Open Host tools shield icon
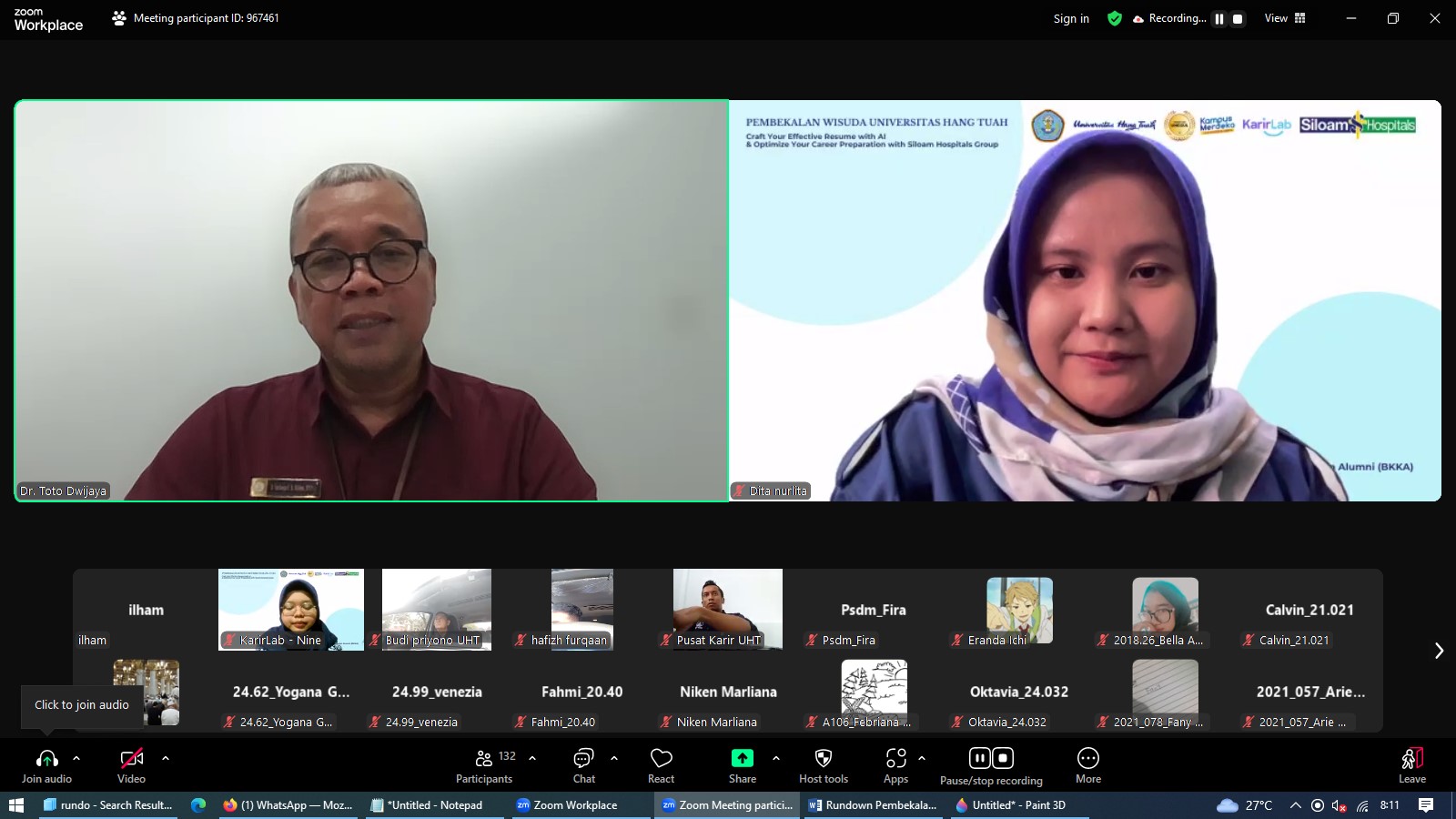The width and height of the screenshot is (1456, 819). pyautogui.click(x=823, y=758)
